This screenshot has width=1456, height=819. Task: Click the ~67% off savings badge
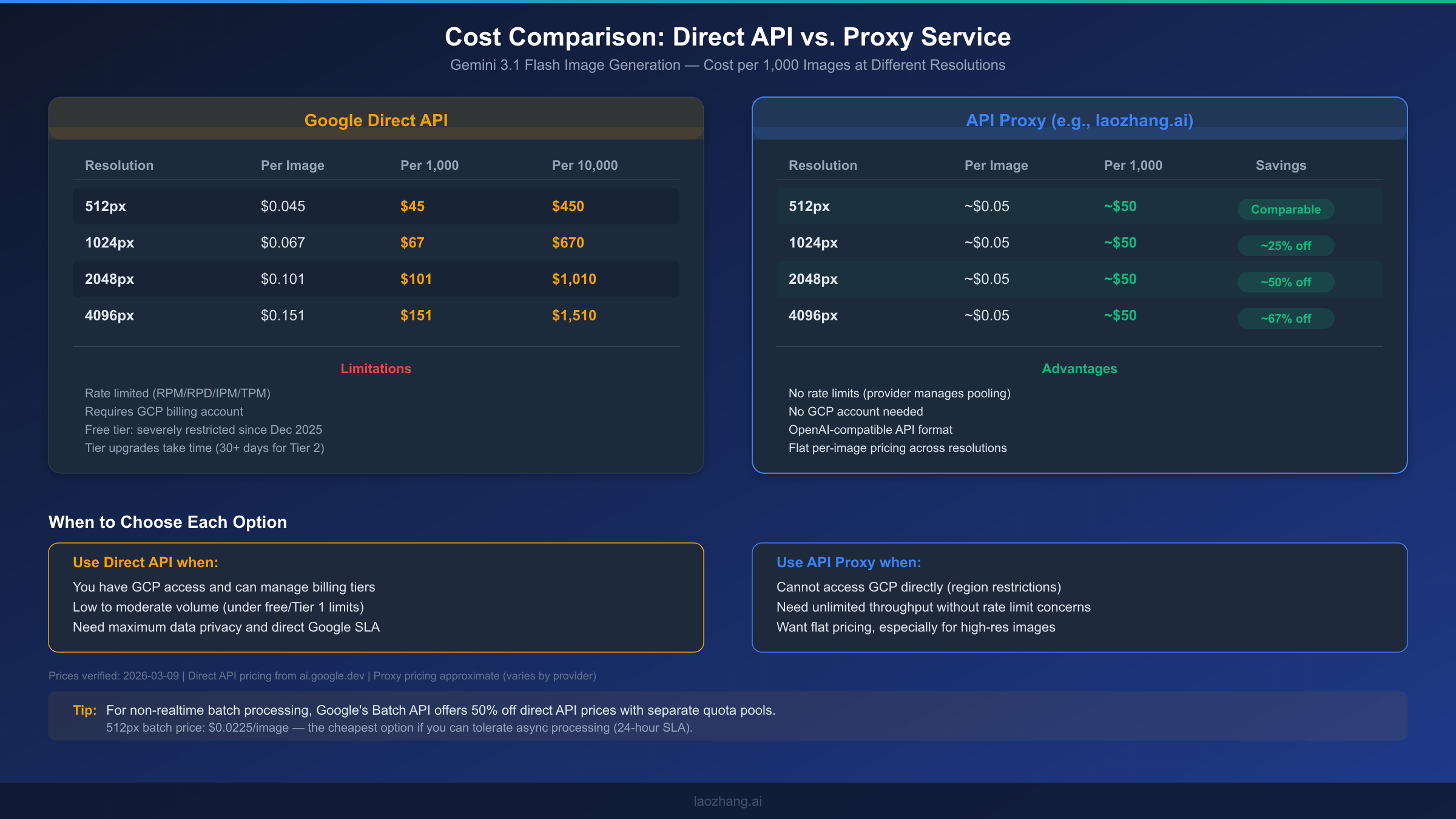point(1285,318)
